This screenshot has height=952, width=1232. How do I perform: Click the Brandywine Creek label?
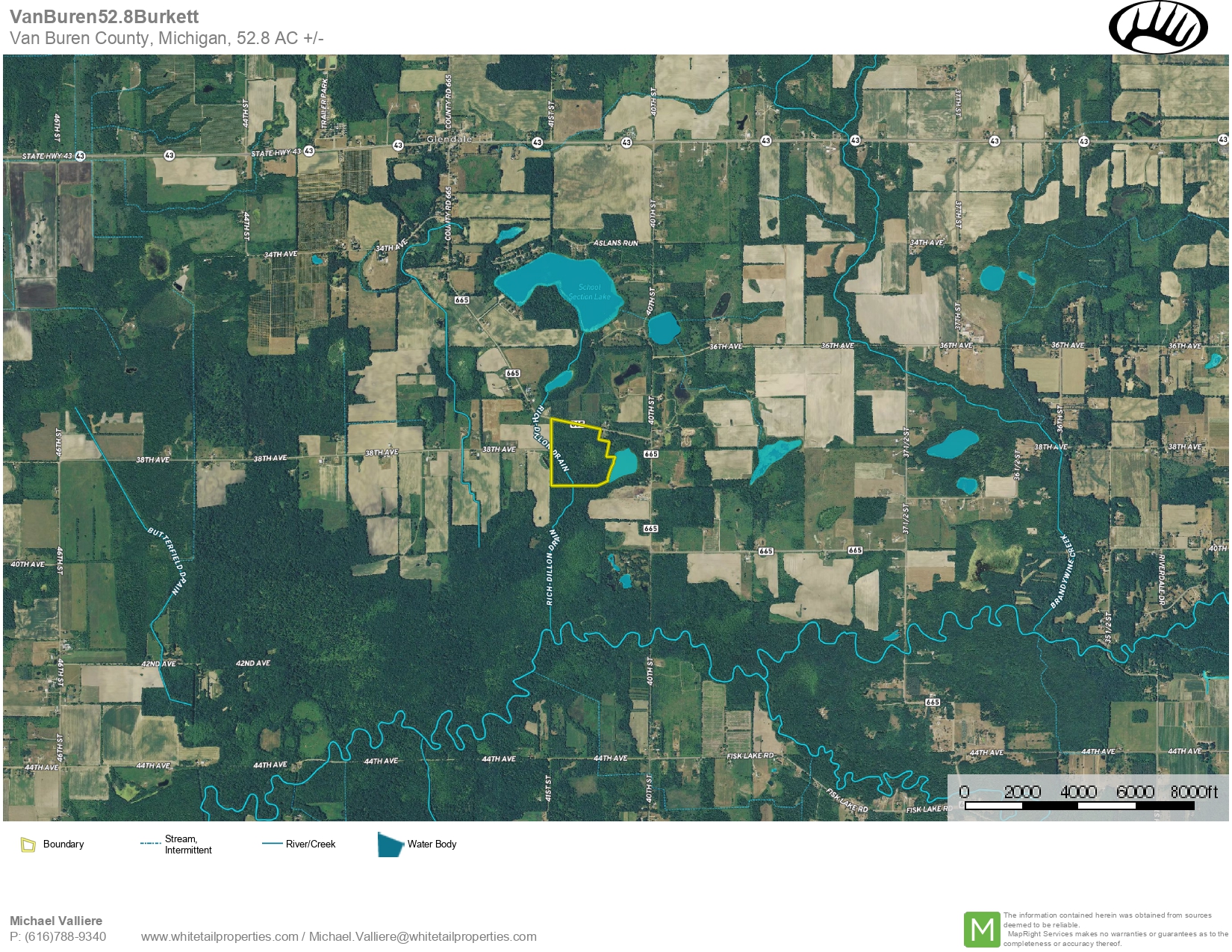[x=1063, y=571]
